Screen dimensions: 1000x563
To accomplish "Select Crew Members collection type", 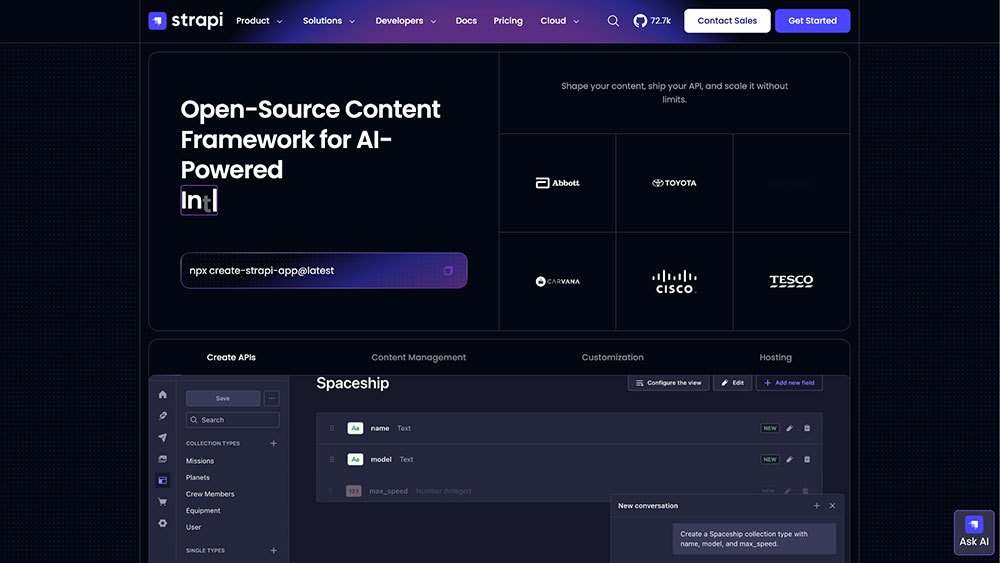I will click(210, 494).
